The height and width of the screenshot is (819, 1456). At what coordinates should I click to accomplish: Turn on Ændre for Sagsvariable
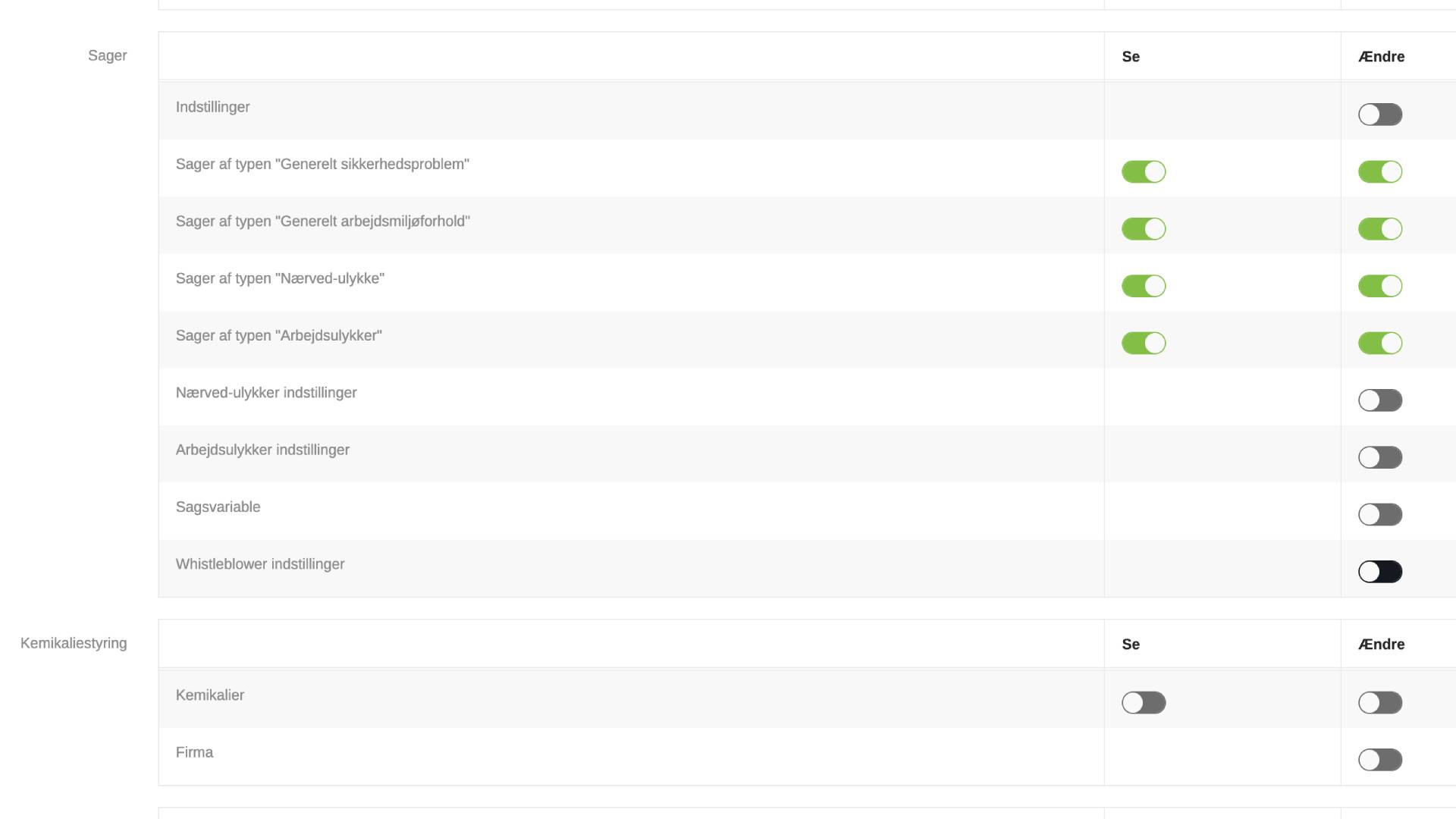1380,515
